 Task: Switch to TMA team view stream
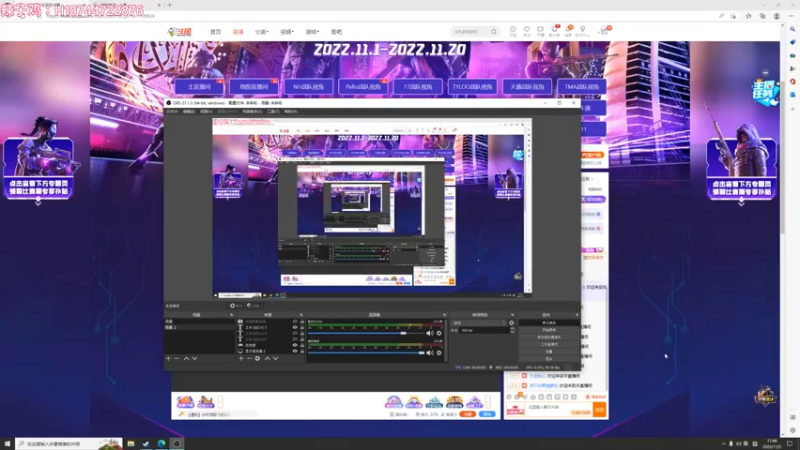pyautogui.click(x=582, y=87)
